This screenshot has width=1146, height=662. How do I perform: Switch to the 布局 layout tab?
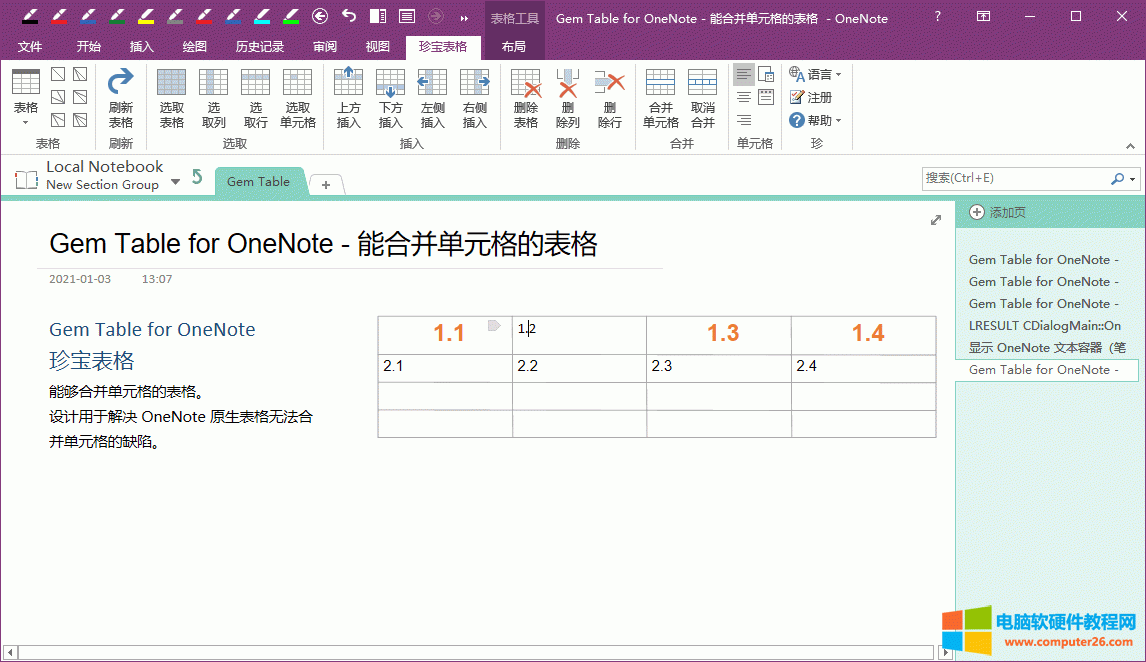[x=513, y=46]
